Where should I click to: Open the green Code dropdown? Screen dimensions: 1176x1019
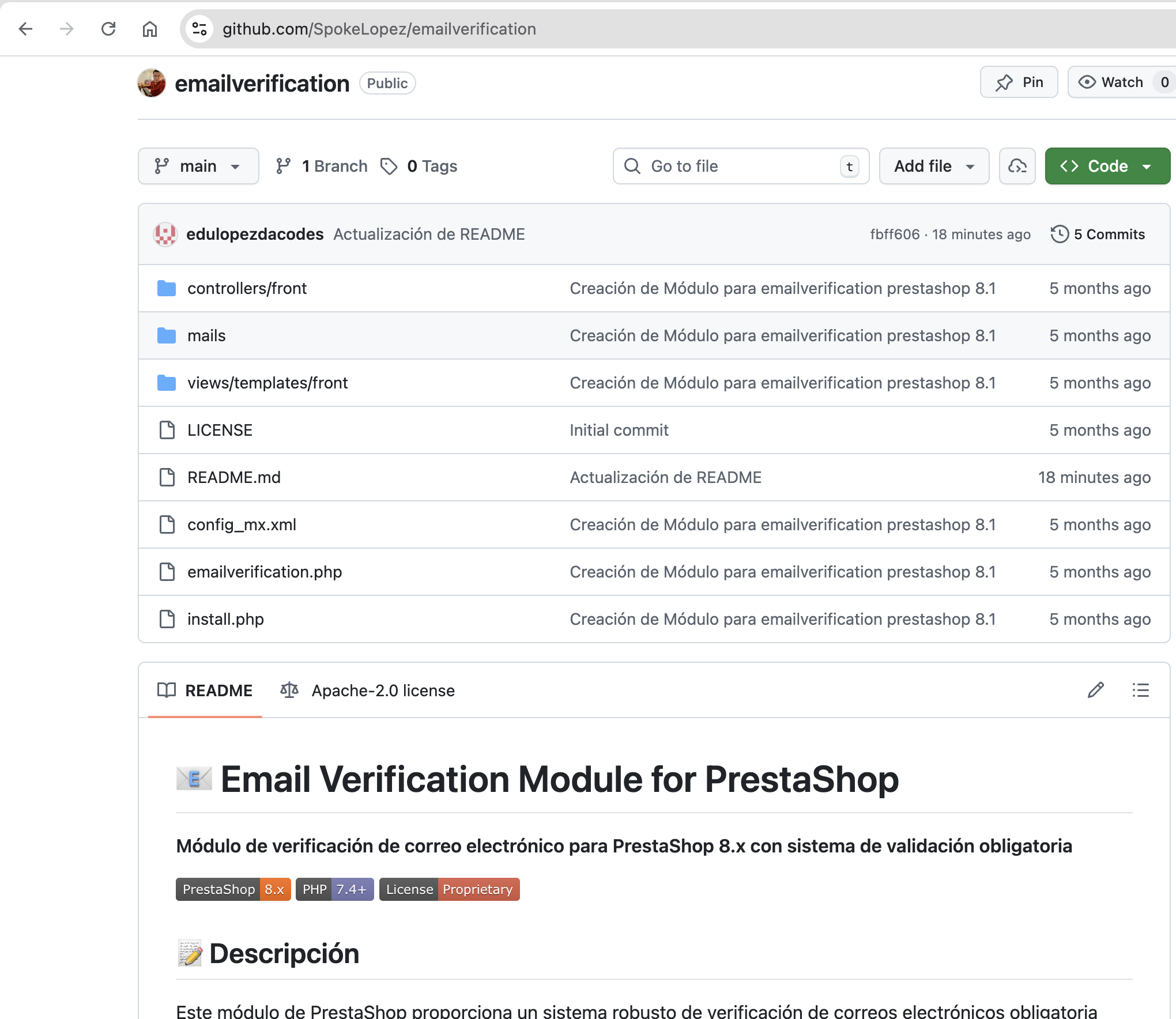1106,166
